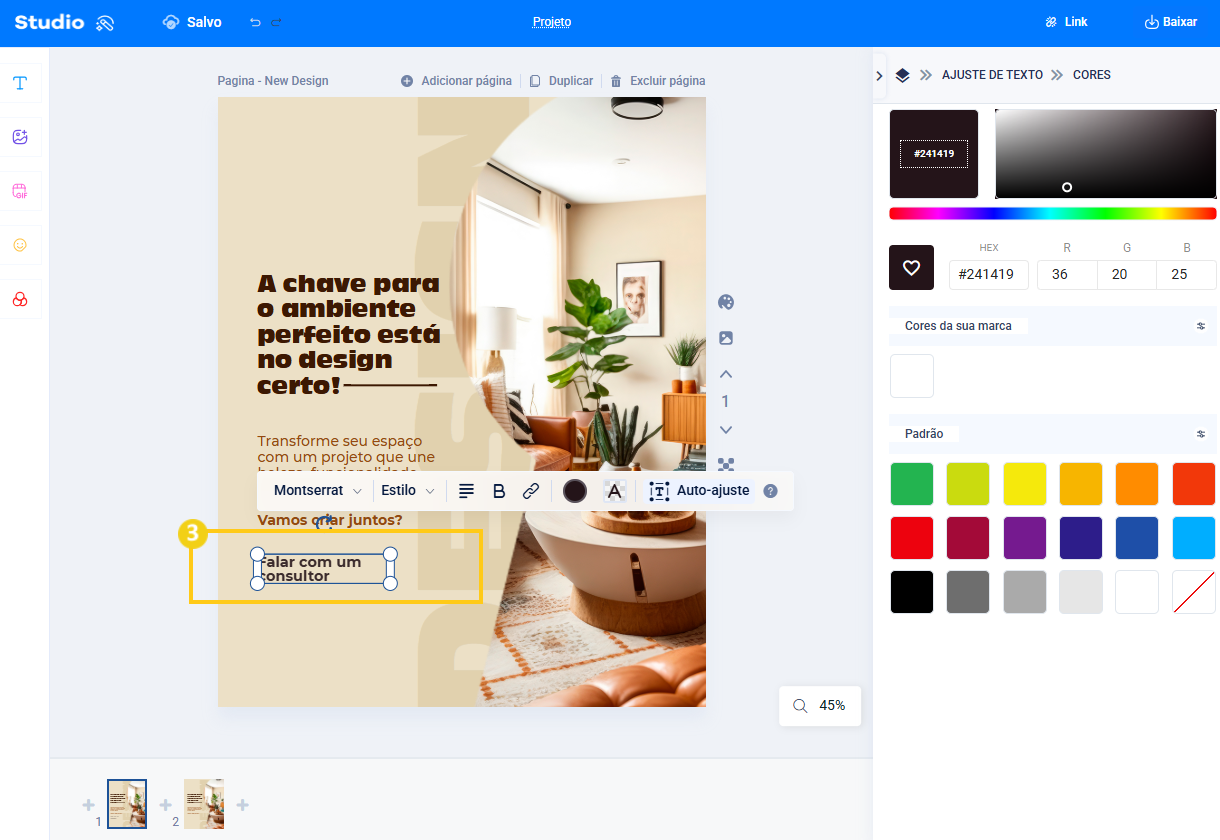Click Adicionar página

coord(457,81)
